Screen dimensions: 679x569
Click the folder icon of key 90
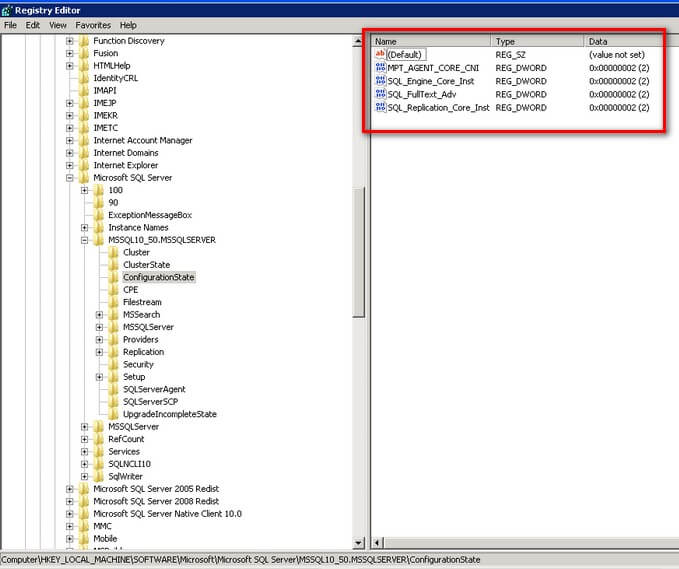pyautogui.click(x=98, y=203)
